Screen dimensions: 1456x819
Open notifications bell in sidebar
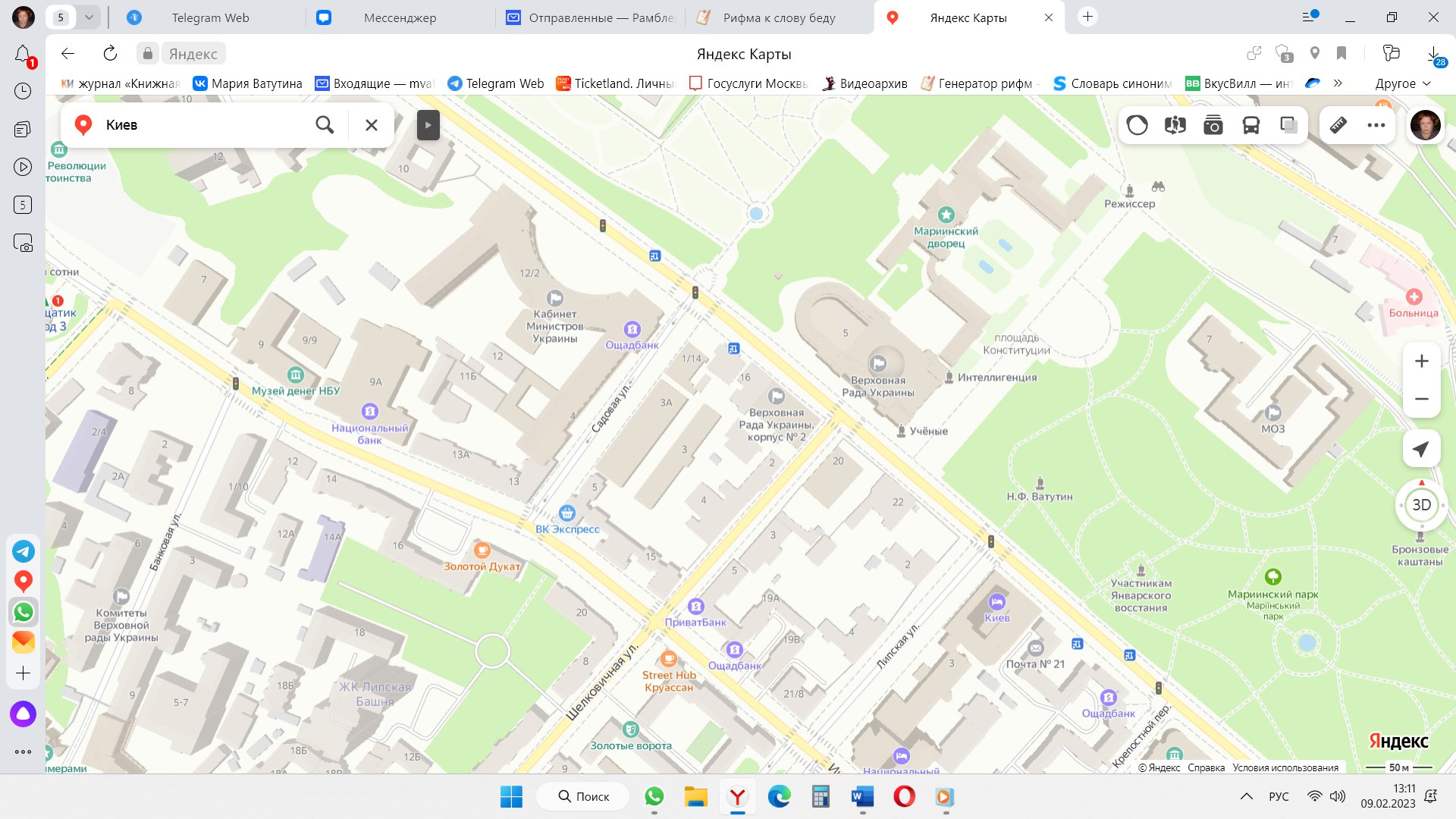tap(23, 54)
